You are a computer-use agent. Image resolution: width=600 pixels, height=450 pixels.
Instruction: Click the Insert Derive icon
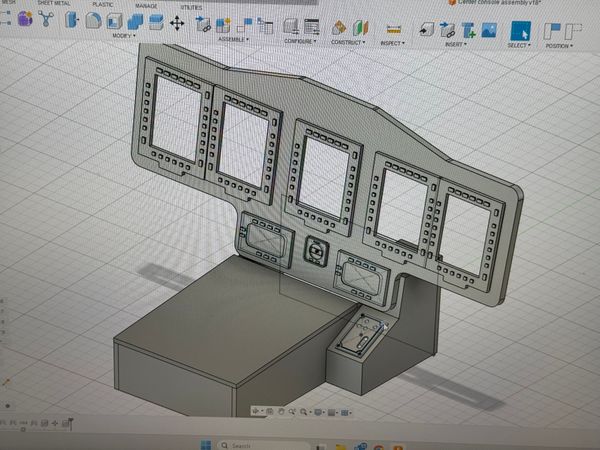click(426, 29)
